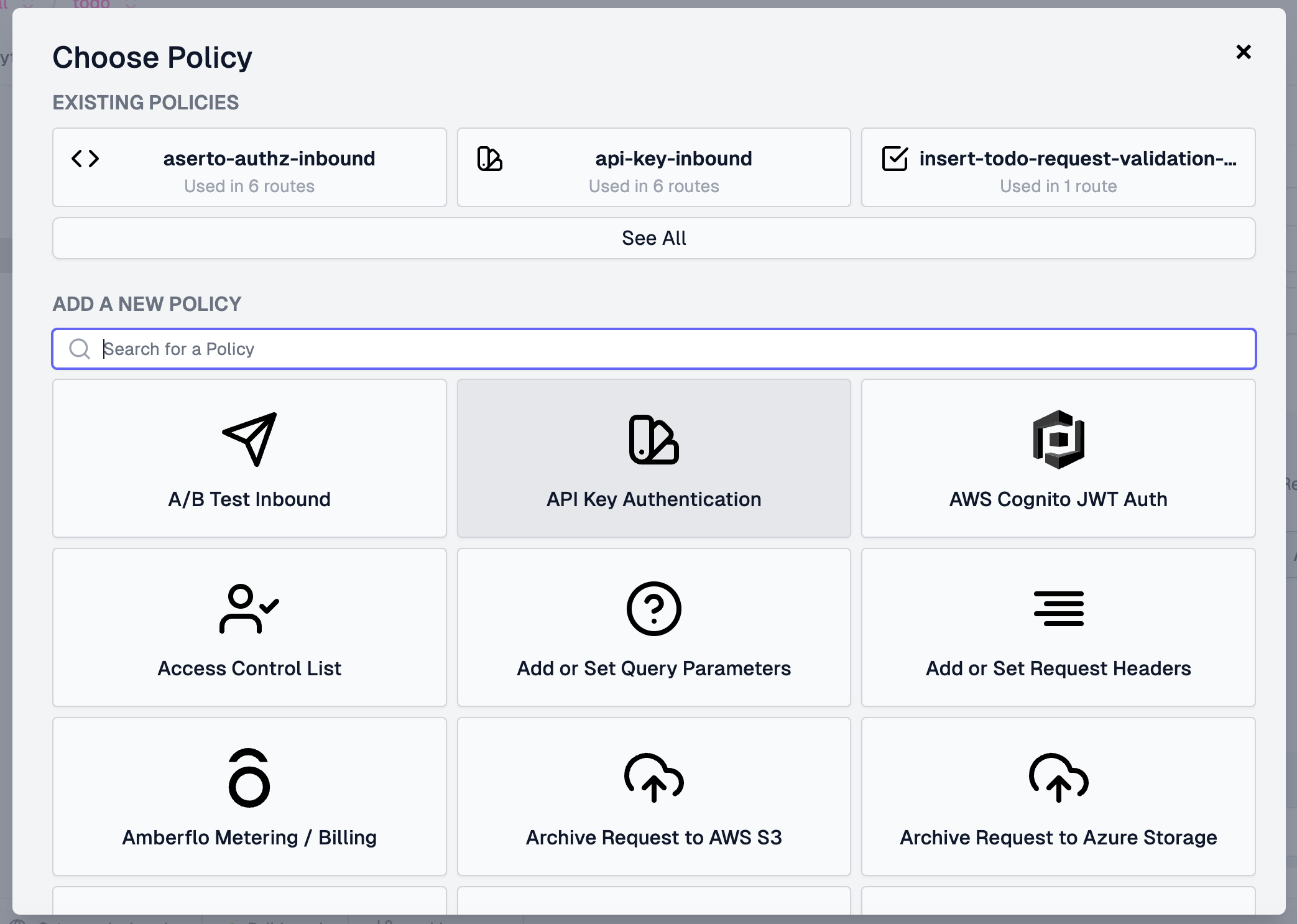
Task: Choose Archive Request to Azure Storage policy
Action: 1058,797
